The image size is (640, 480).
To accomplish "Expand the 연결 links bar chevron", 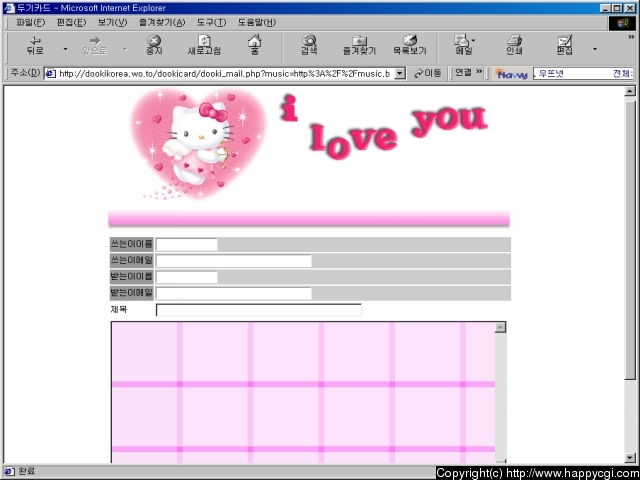I will coord(479,72).
